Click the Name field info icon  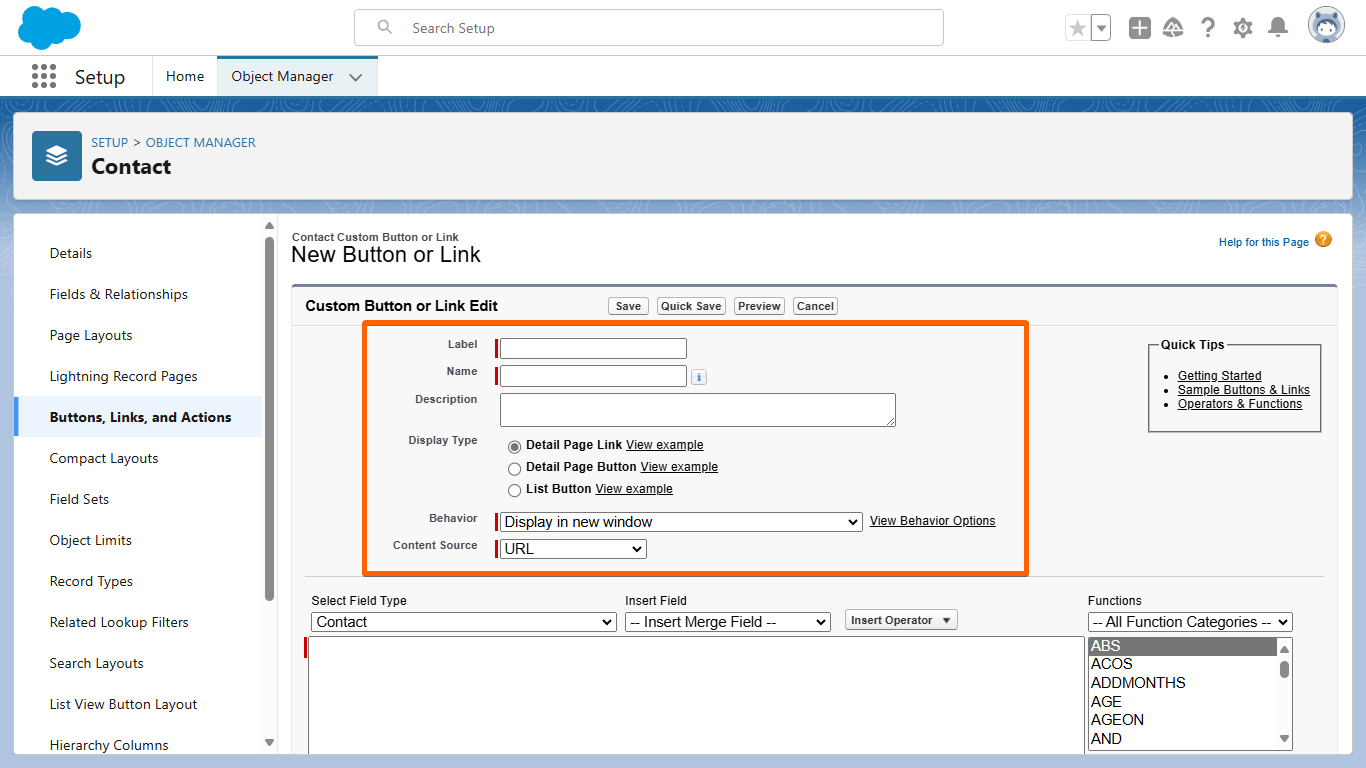[699, 377]
